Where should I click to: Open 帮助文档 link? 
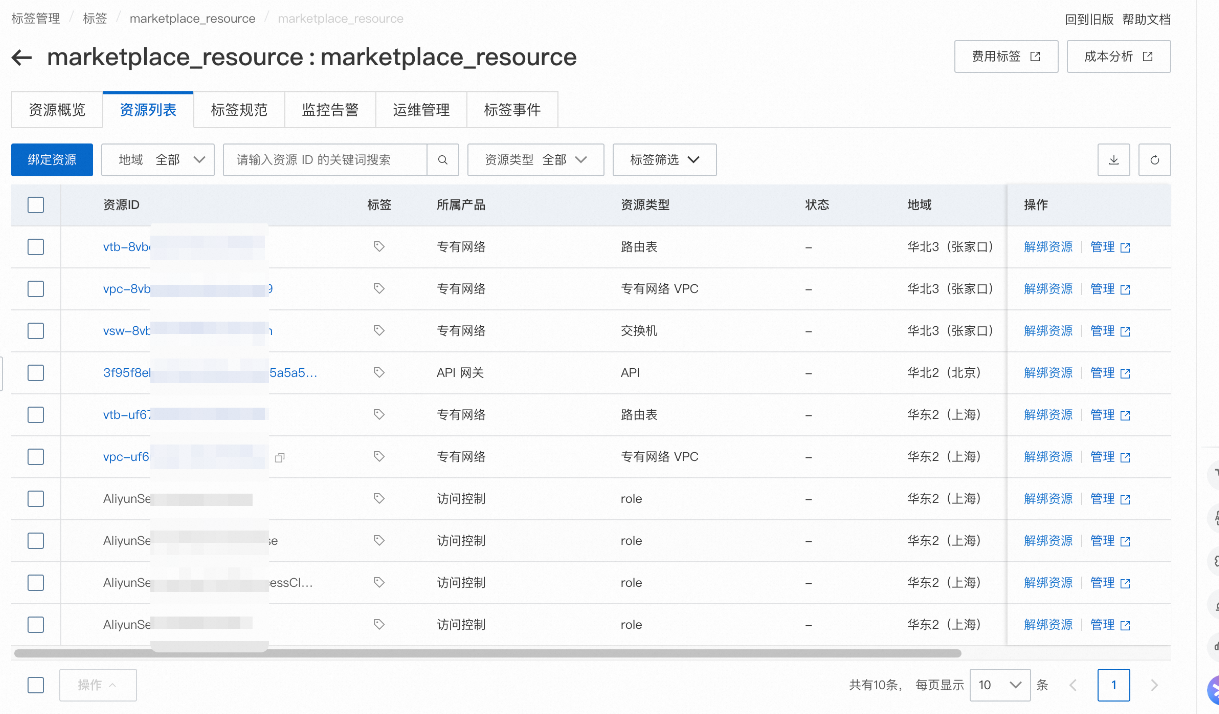(x=1146, y=19)
